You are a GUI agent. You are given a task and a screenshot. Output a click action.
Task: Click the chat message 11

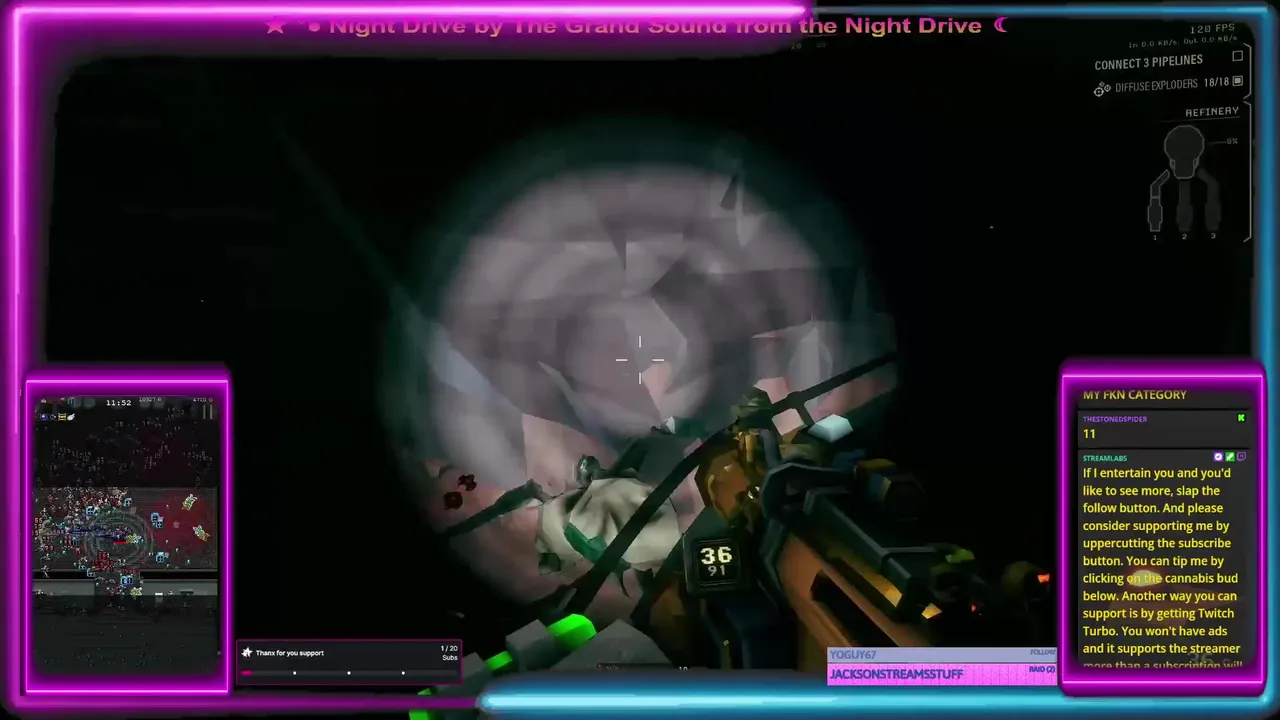point(1089,434)
